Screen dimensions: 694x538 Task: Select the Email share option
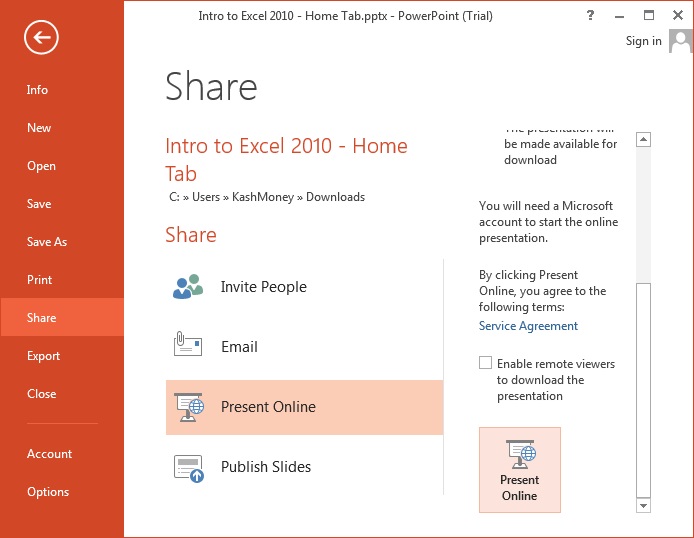tap(305, 346)
